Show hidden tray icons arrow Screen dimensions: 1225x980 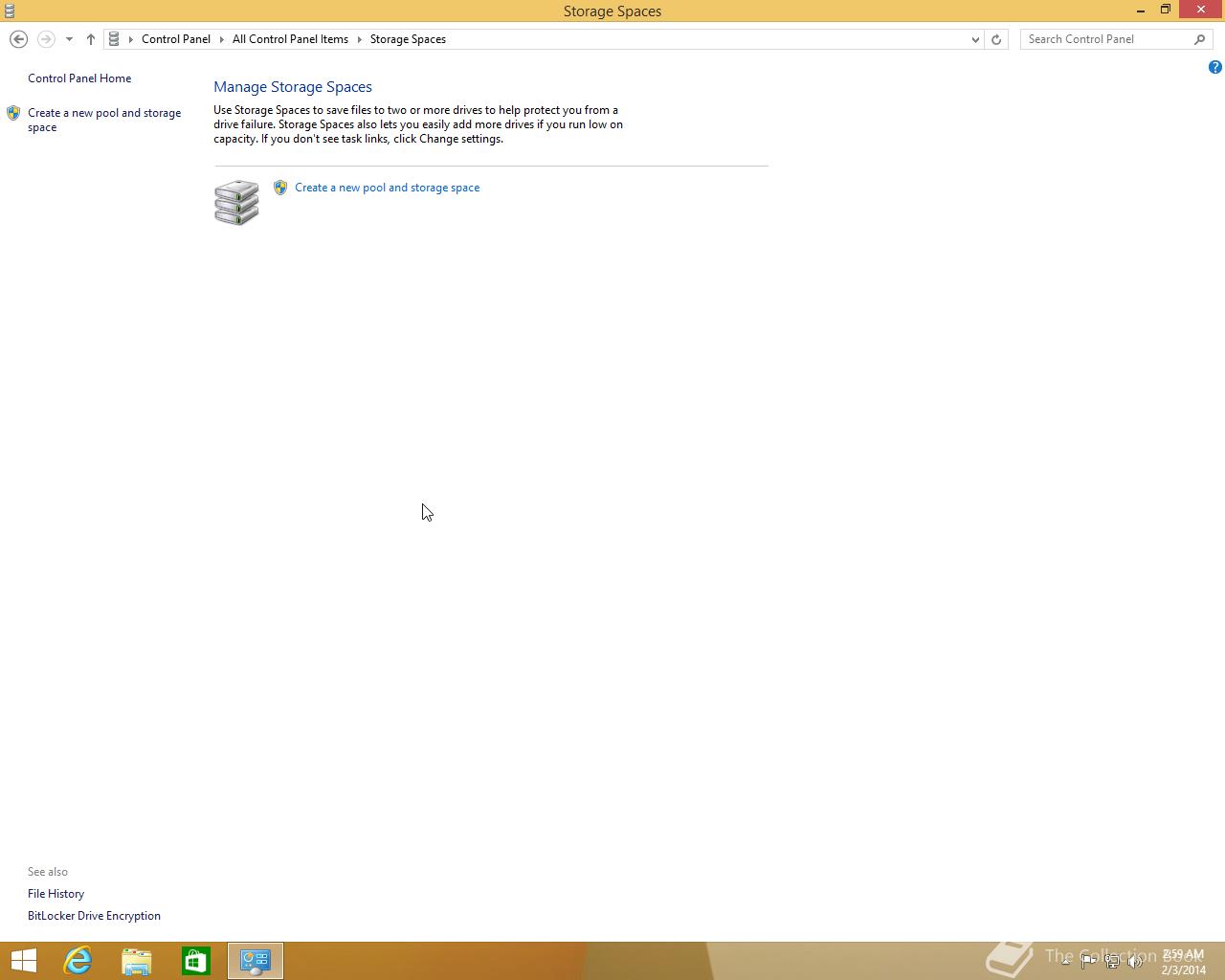pyautogui.click(x=1065, y=961)
